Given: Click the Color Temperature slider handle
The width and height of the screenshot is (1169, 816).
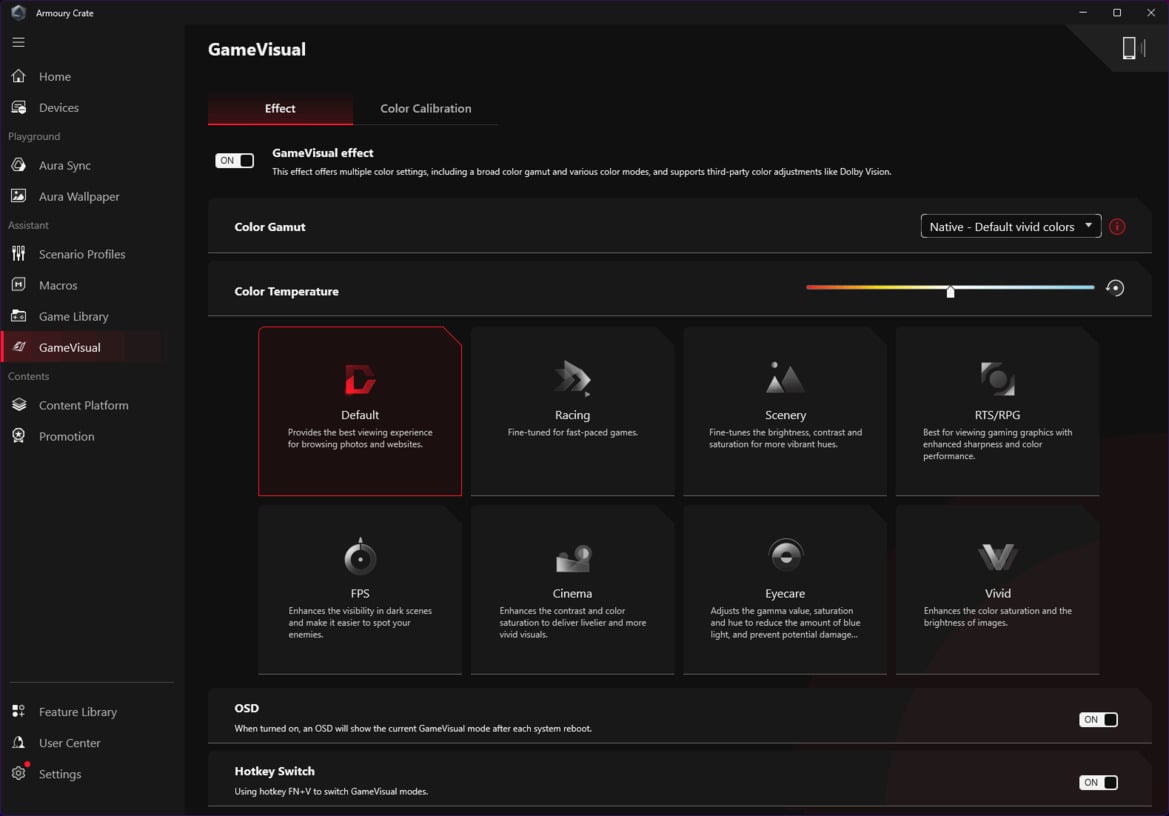Looking at the screenshot, I should tap(951, 291).
